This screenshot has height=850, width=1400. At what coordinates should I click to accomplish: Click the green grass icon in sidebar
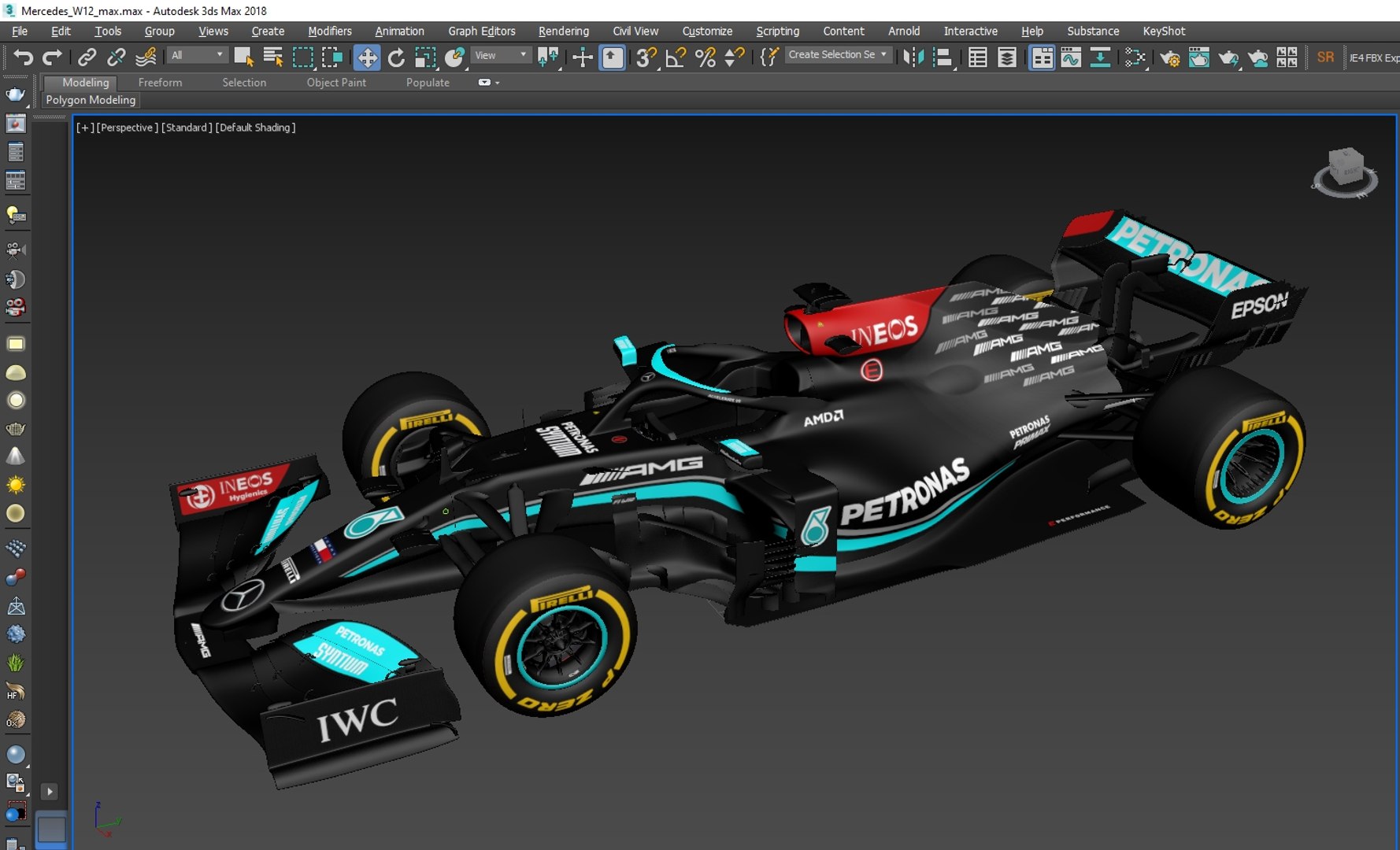pyautogui.click(x=15, y=663)
